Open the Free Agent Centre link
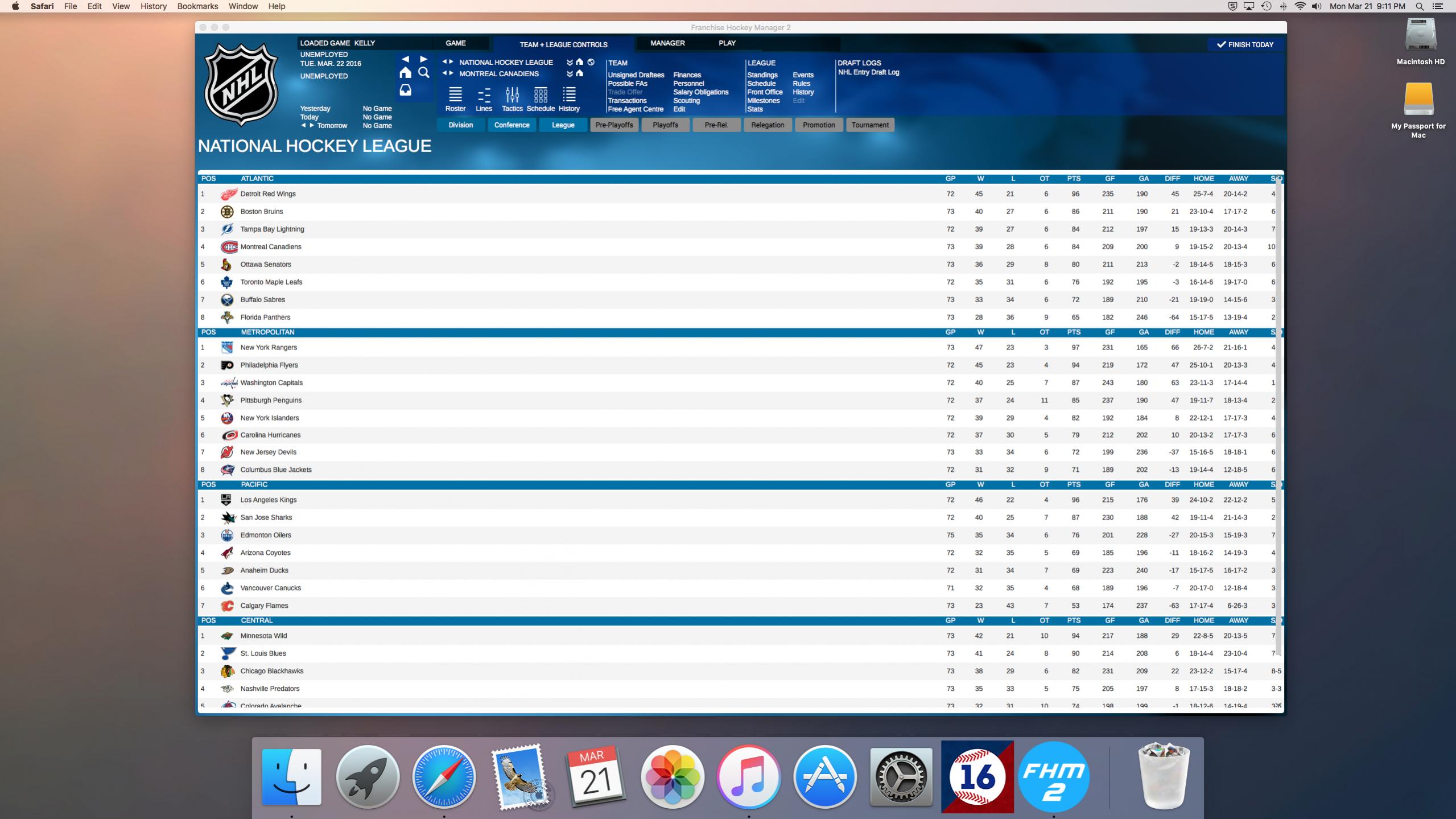The width and height of the screenshot is (1456, 819). click(x=635, y=109)
